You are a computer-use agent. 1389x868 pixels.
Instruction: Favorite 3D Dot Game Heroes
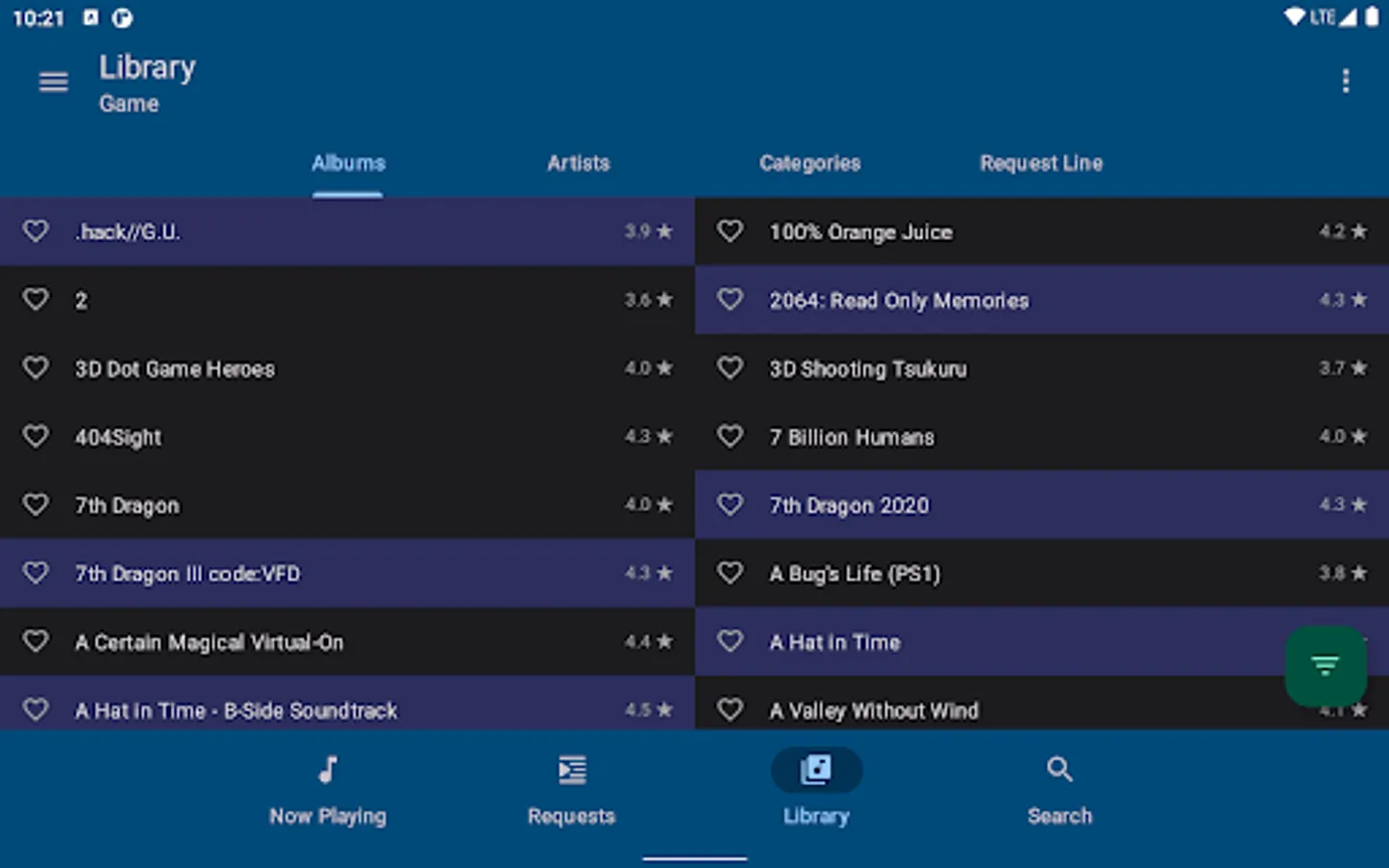click(x=36, y=368)
